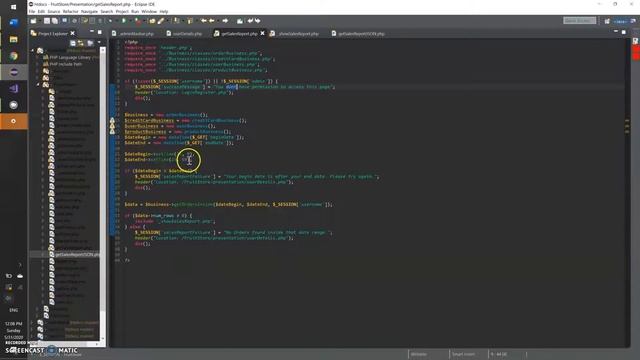Open the Window menu

pos(149,11)
